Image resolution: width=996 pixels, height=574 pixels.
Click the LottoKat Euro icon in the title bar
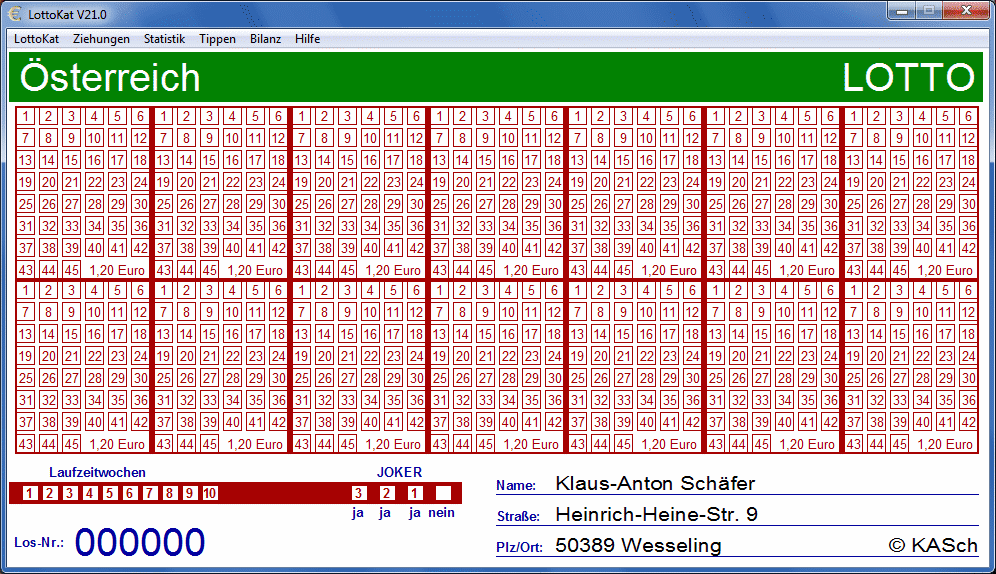(x=14, y=13)
